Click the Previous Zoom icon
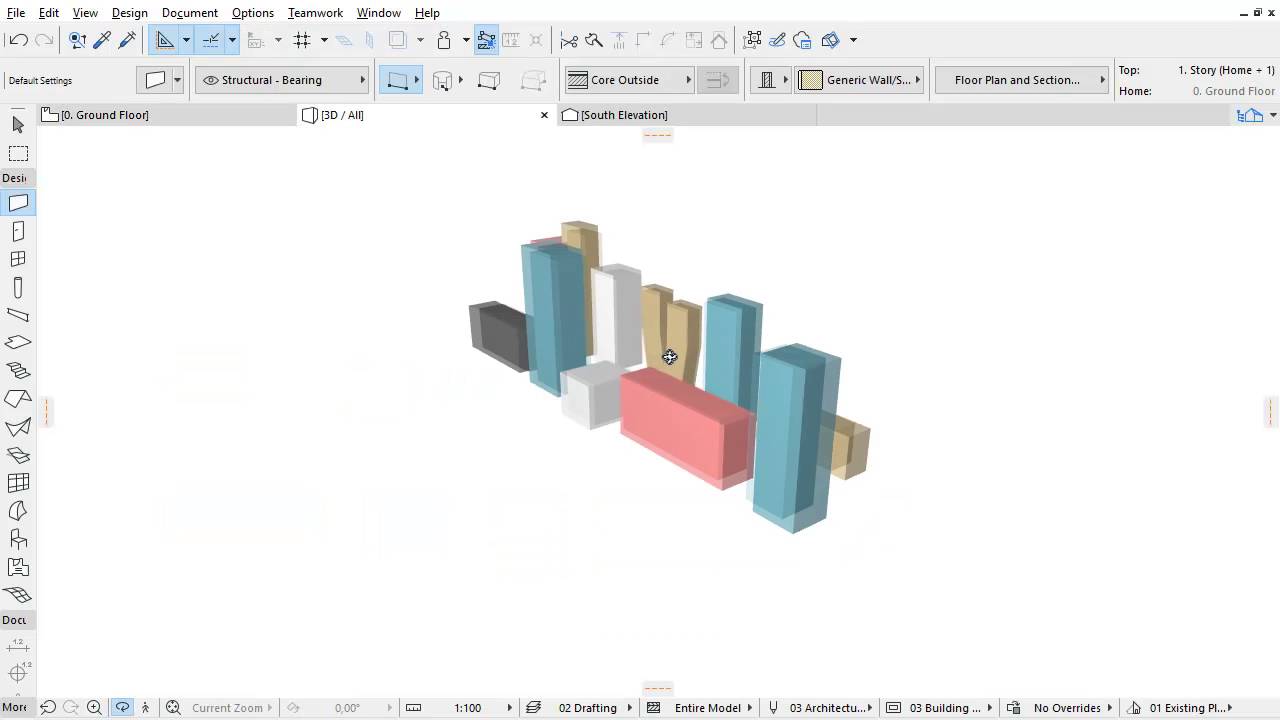This screenshot has width=1280, height=720. tap(48, 707)
